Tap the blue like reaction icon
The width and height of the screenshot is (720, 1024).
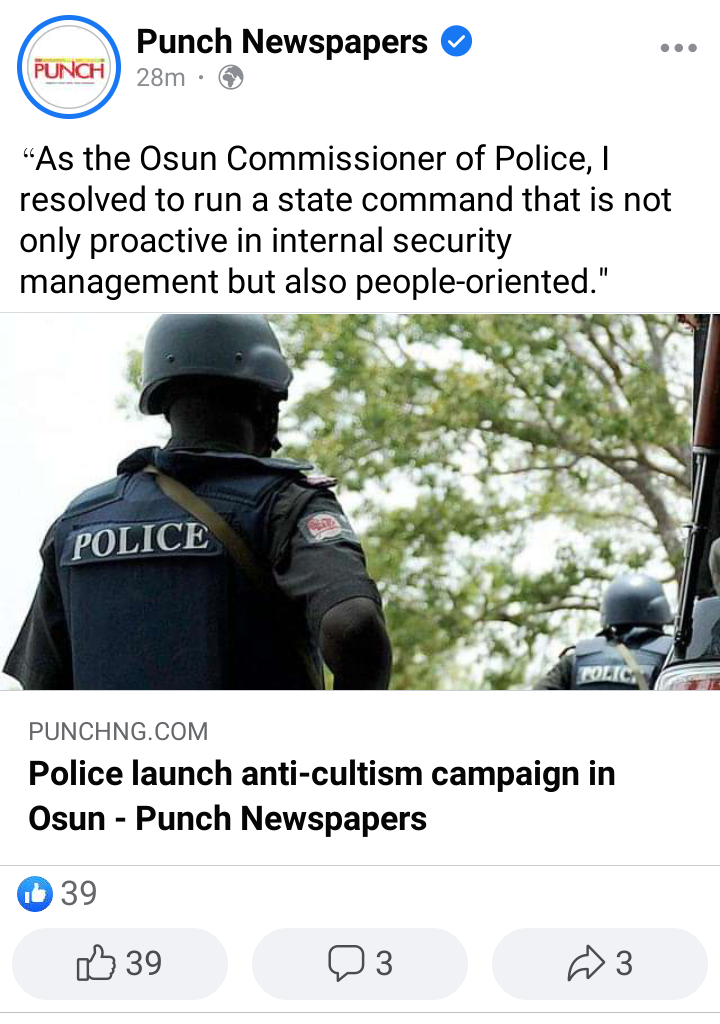pyautogui.click(x=35, y=893)
